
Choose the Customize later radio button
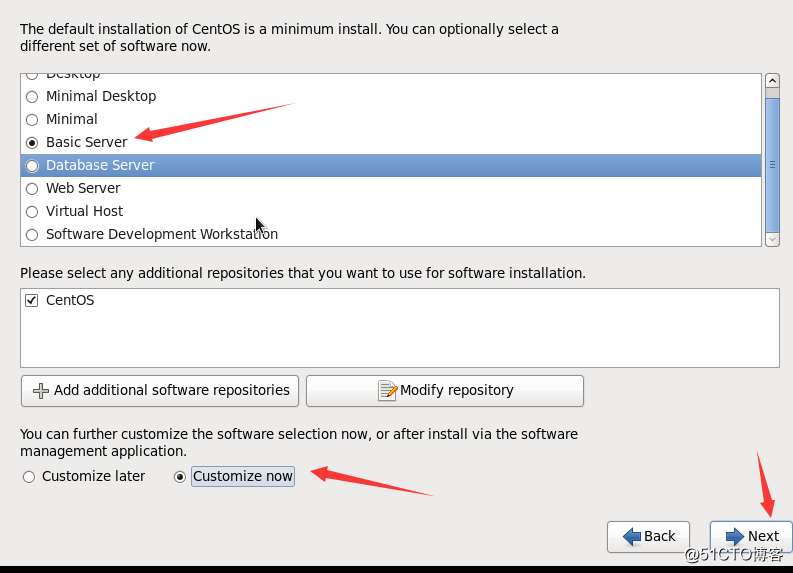[29, 477]
